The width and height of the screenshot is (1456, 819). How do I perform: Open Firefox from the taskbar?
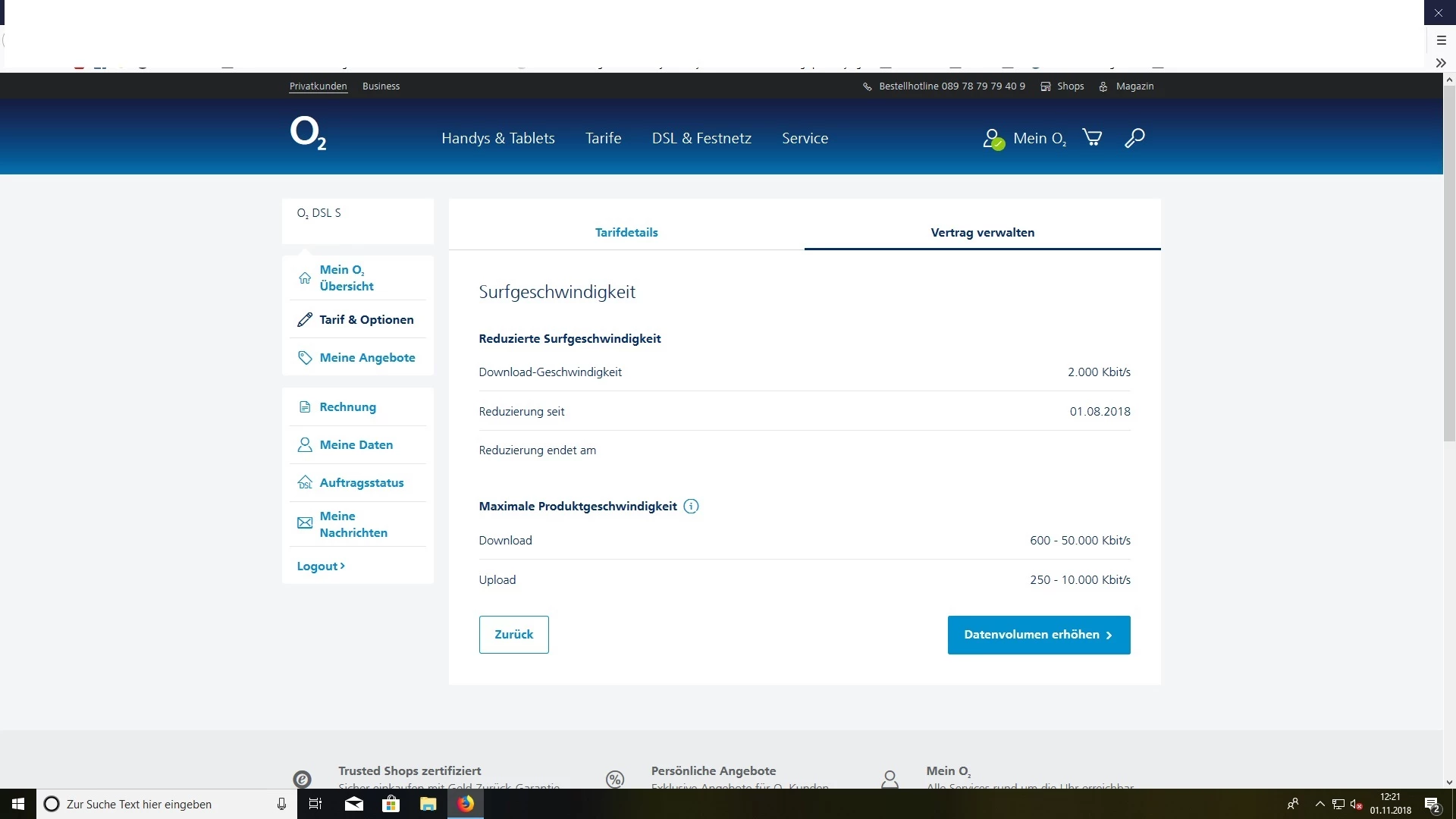[466, 804]
